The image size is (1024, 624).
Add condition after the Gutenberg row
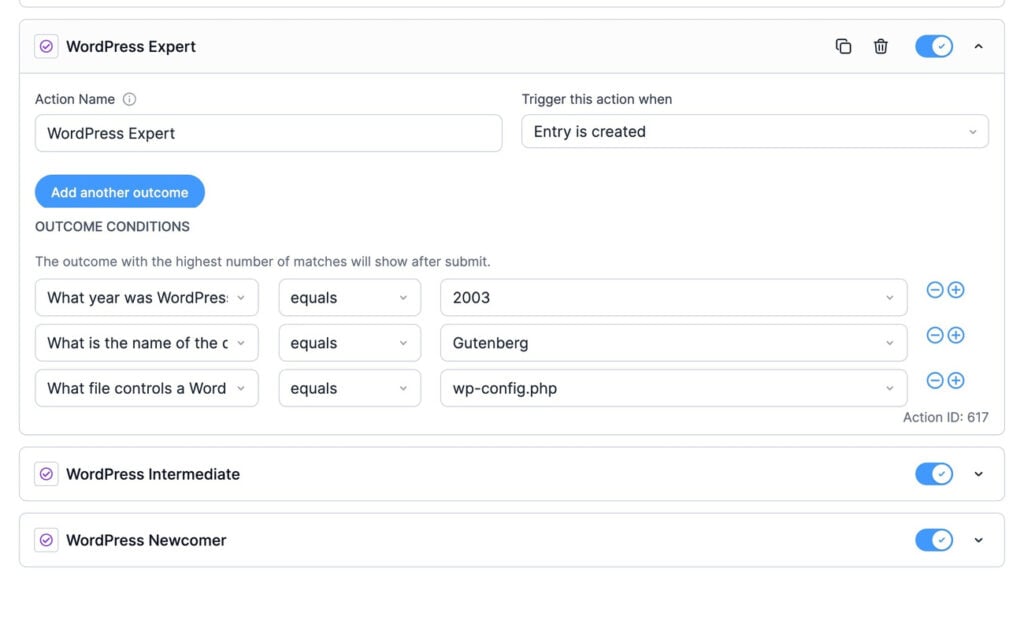pos(955,335)
